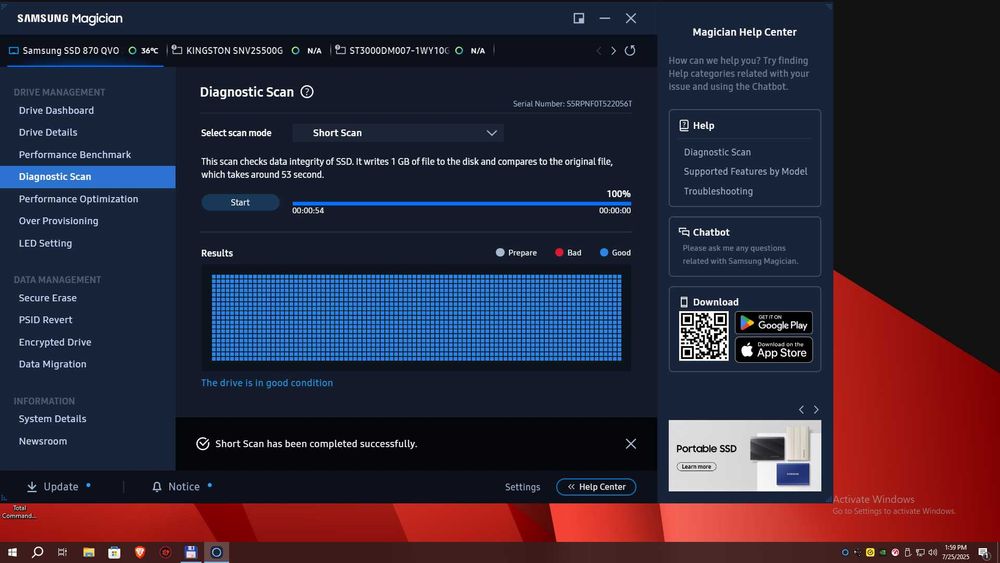1000x563 pixels.
Task: Go to Secure Erase in Data Management
Action: coord(48,298)
